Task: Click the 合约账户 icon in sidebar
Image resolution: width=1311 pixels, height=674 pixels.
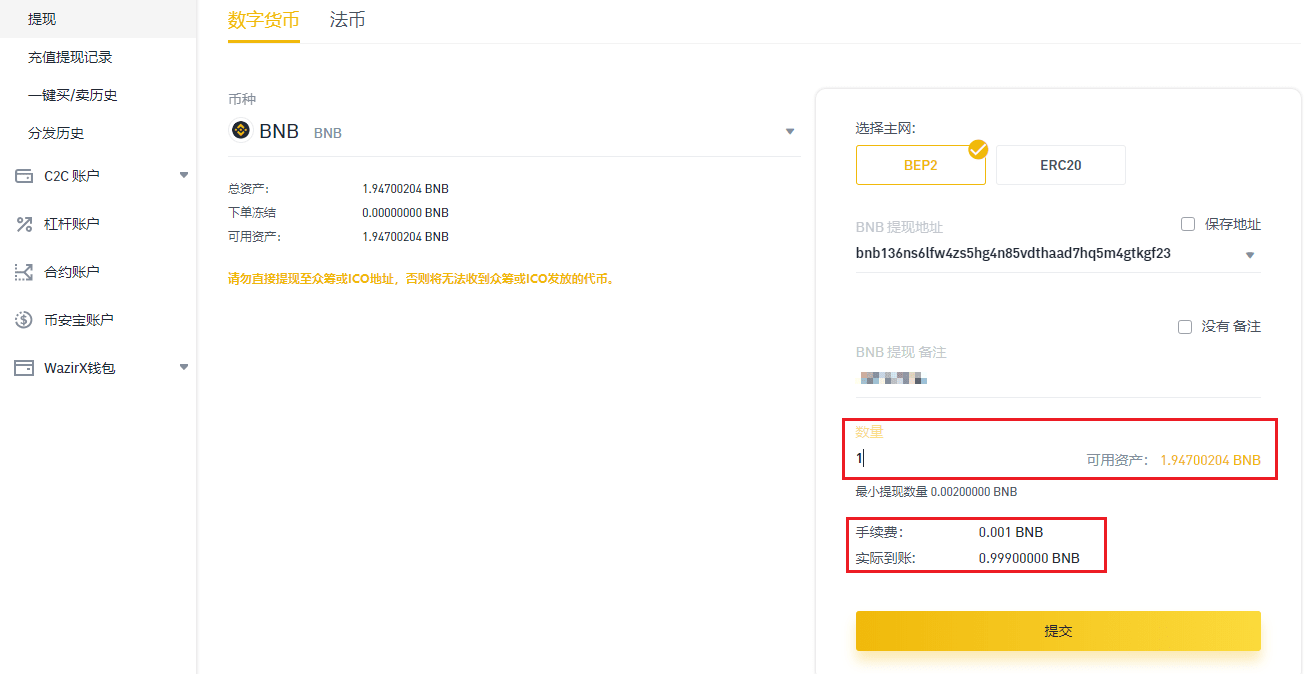Action: pos(24,272)
